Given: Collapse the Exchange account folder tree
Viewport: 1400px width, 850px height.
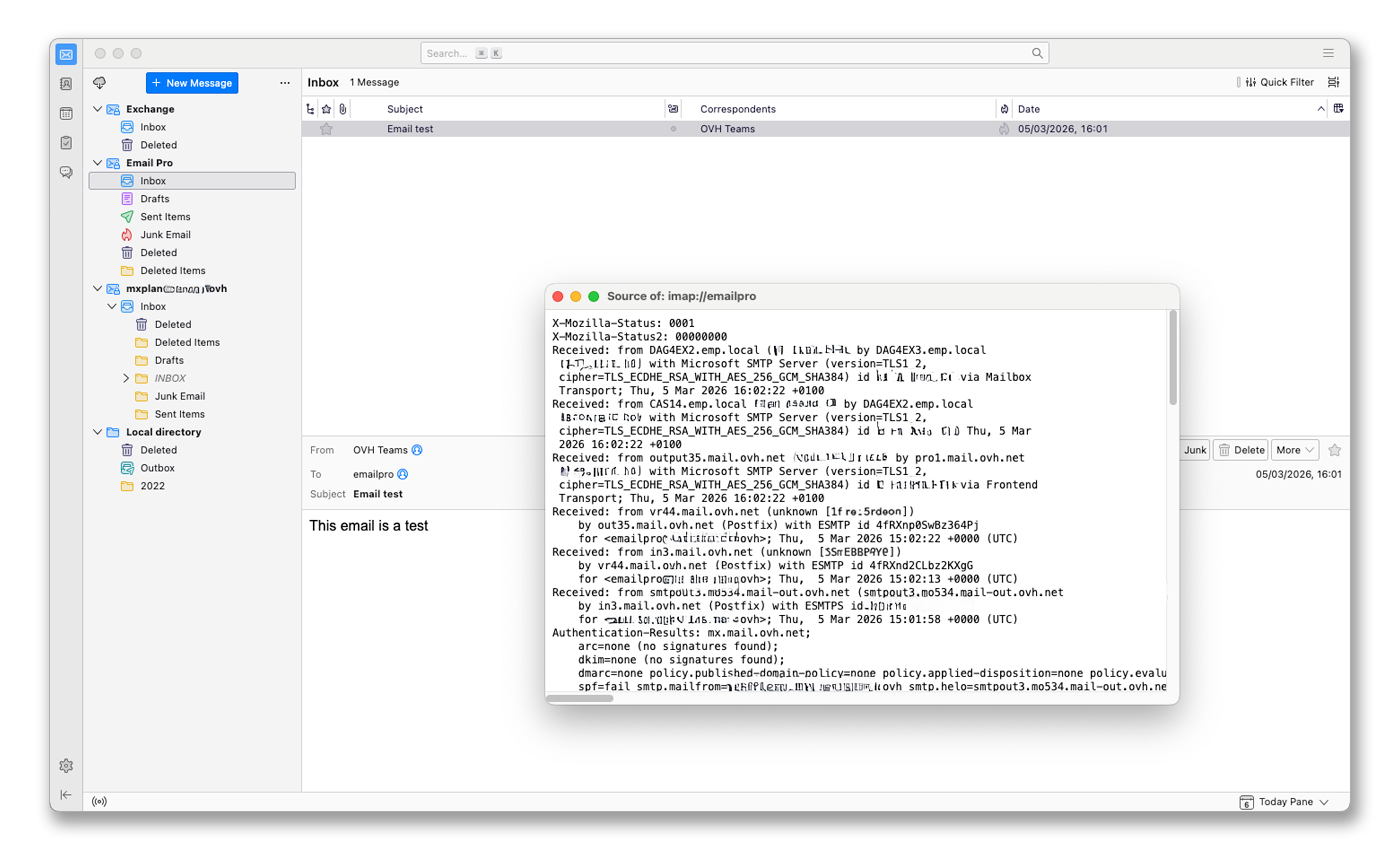Looking at the screenshot, I should click(97, 108).
